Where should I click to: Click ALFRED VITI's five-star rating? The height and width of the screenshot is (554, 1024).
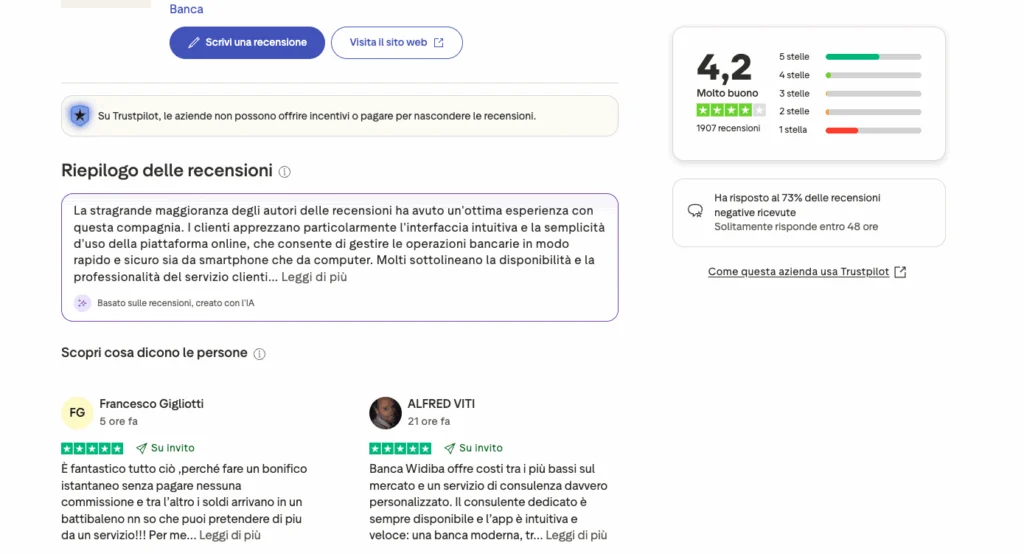[x=400, y=448]
